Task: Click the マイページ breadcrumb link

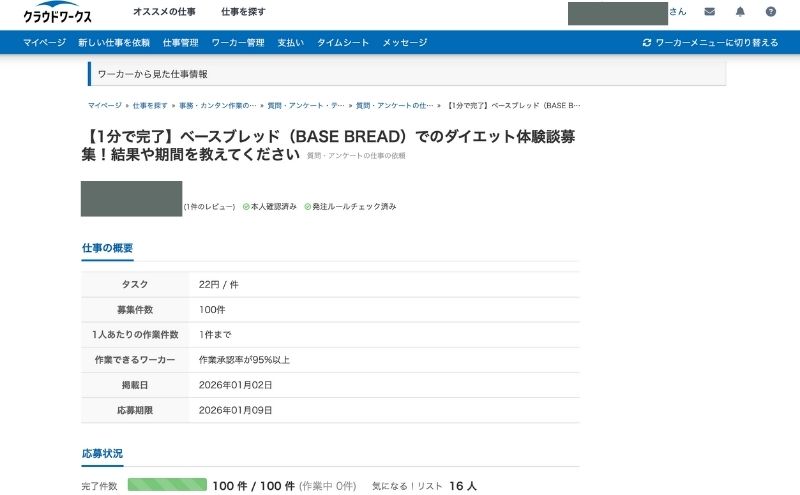Action: pos(105,106)
